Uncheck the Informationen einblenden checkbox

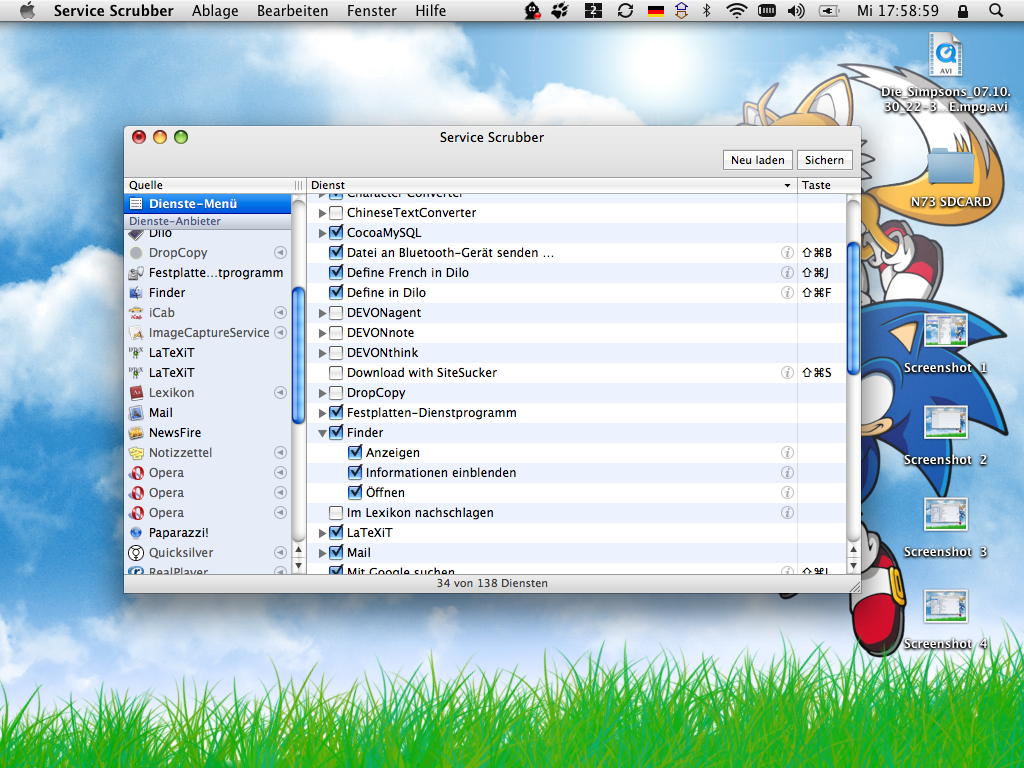(x=355, y=473)
